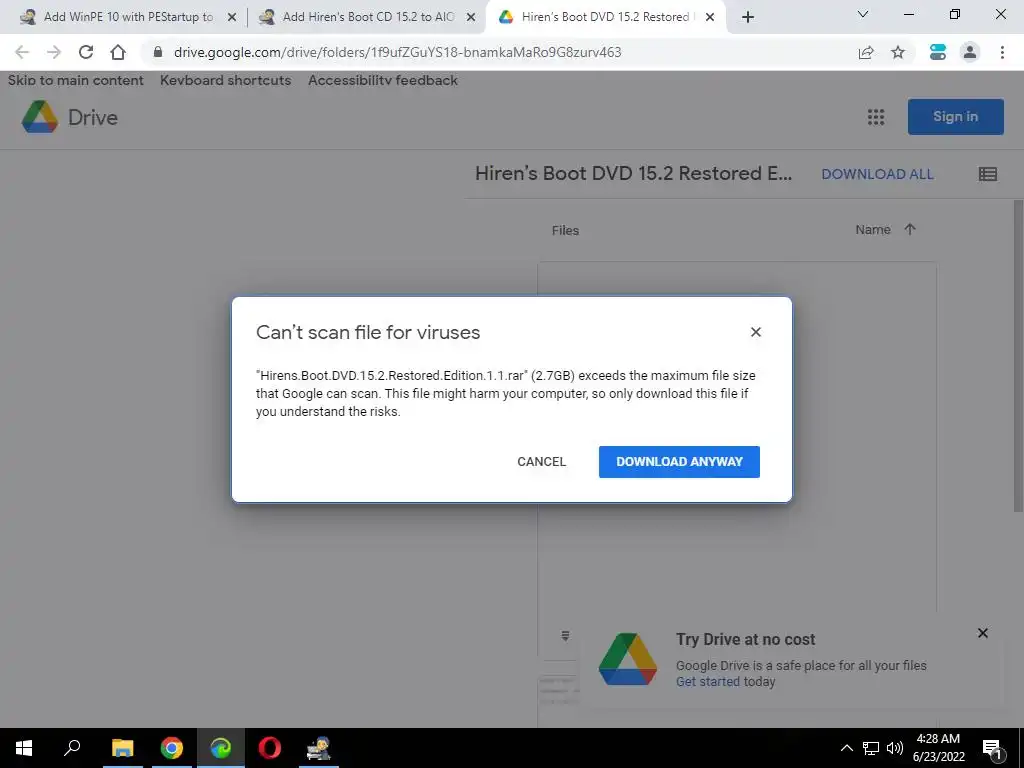
Task: Open File Explorer from taskbar
Action: pyautogui.click(x=122, y=748)
